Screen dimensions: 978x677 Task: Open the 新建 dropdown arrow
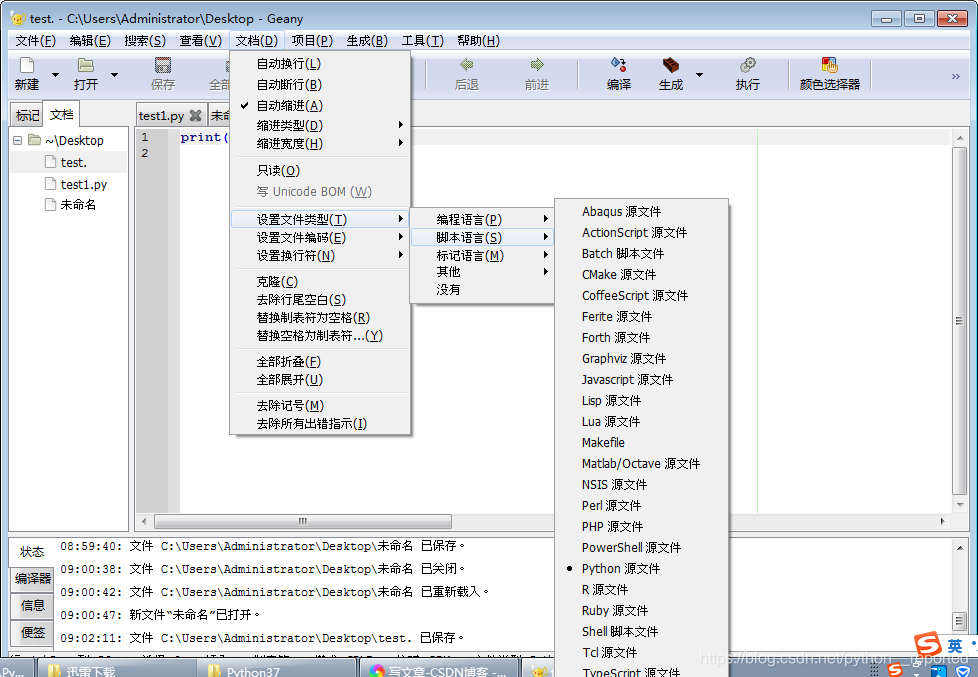pos(56,74)
